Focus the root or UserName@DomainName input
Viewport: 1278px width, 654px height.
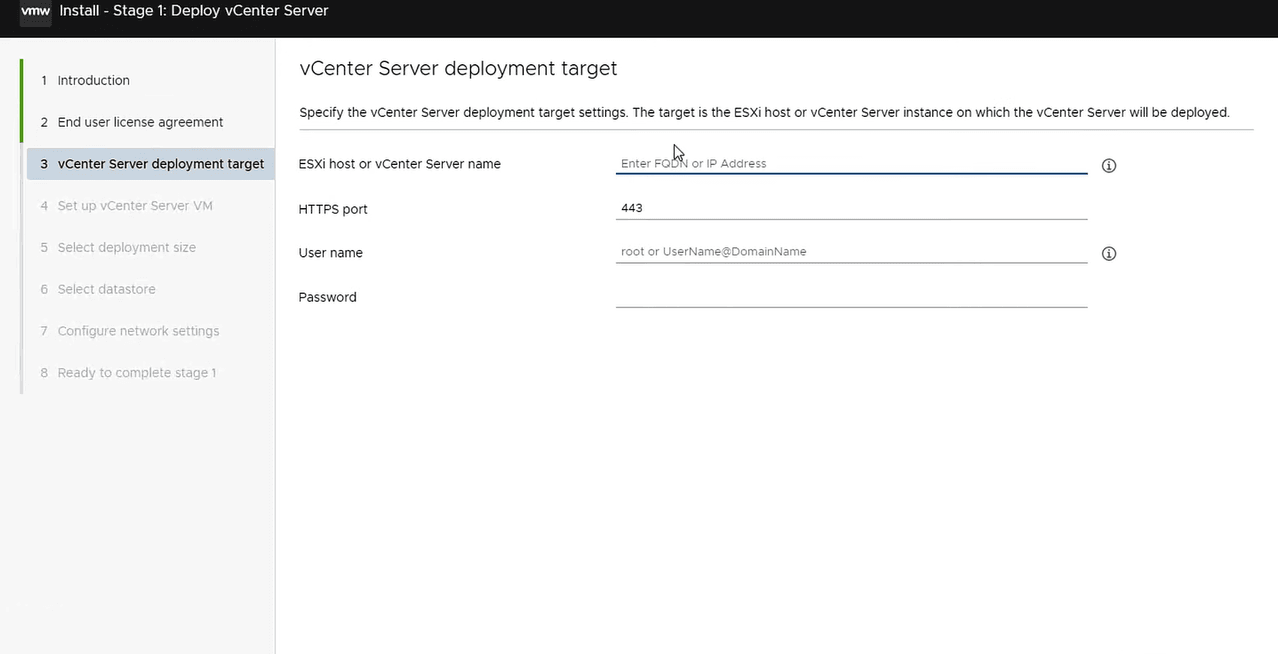point(850,252)
